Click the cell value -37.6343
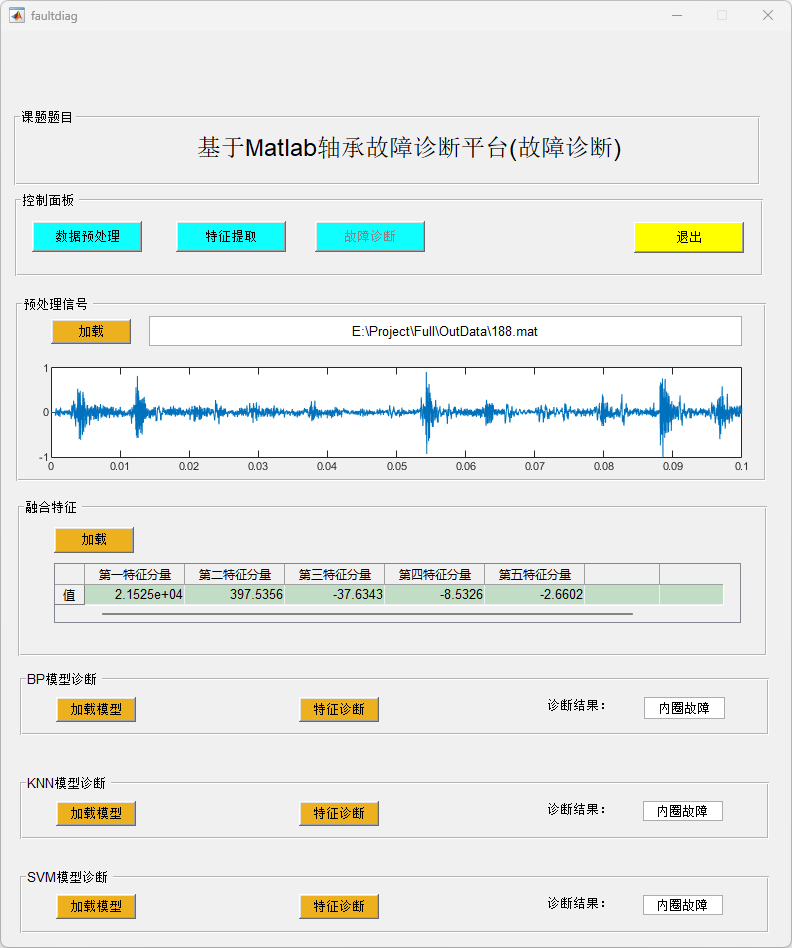The image size is (792, 948). (x=334, y=594)
